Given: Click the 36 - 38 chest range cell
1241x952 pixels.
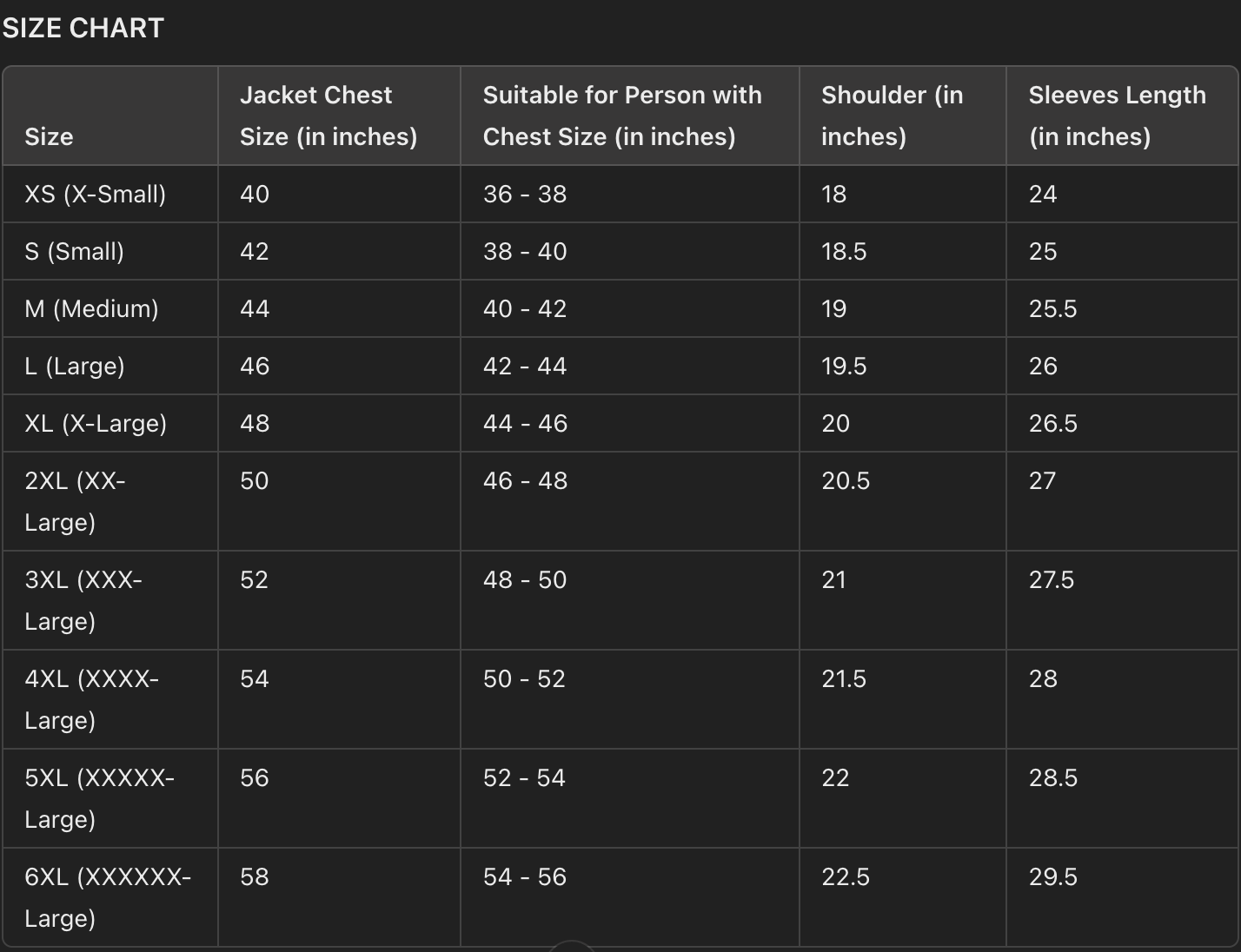Looking at the screenshot, I should pos(525,194).
